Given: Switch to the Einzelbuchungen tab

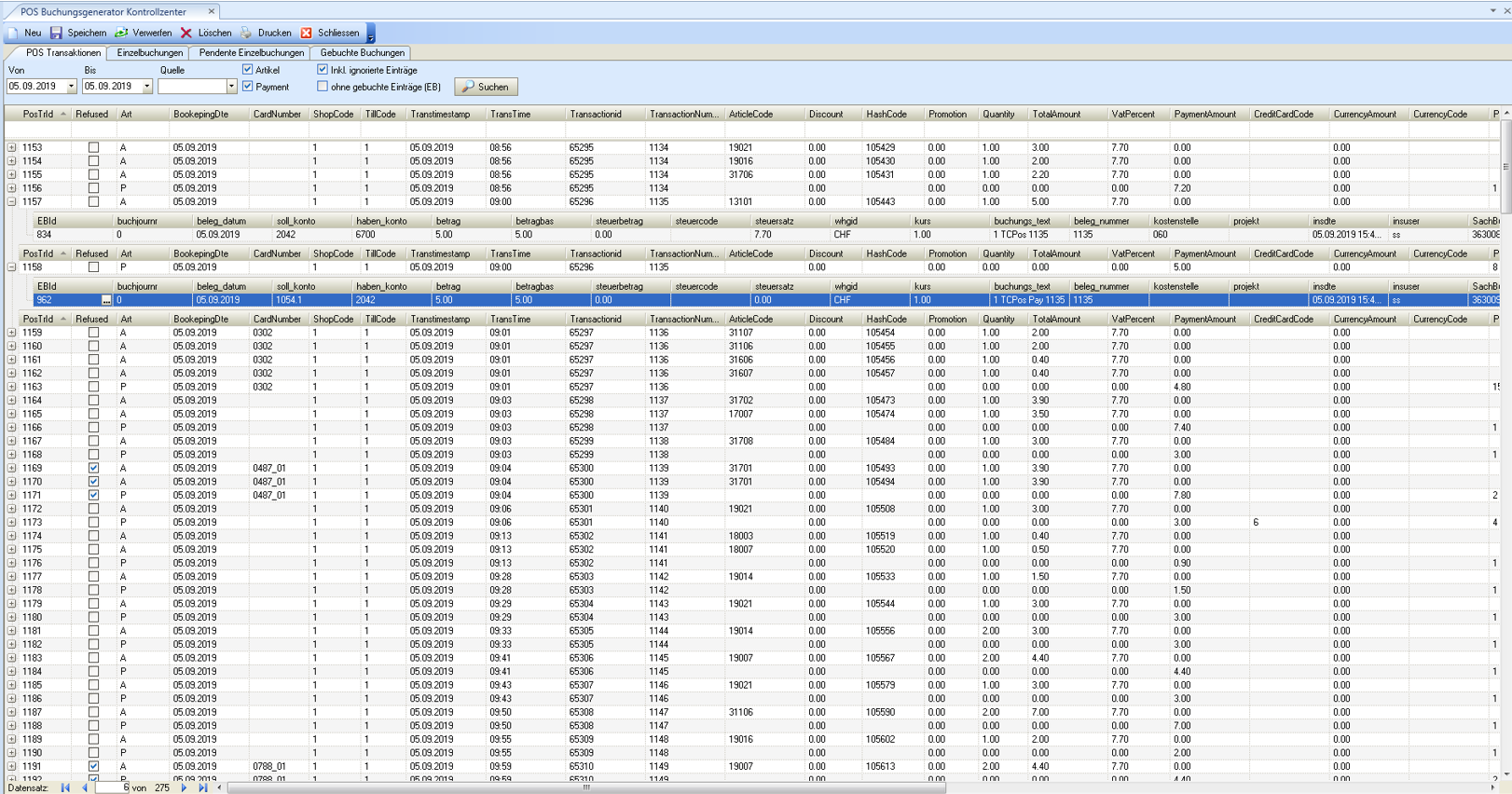Looking at the screenshot, I should 149,53.
